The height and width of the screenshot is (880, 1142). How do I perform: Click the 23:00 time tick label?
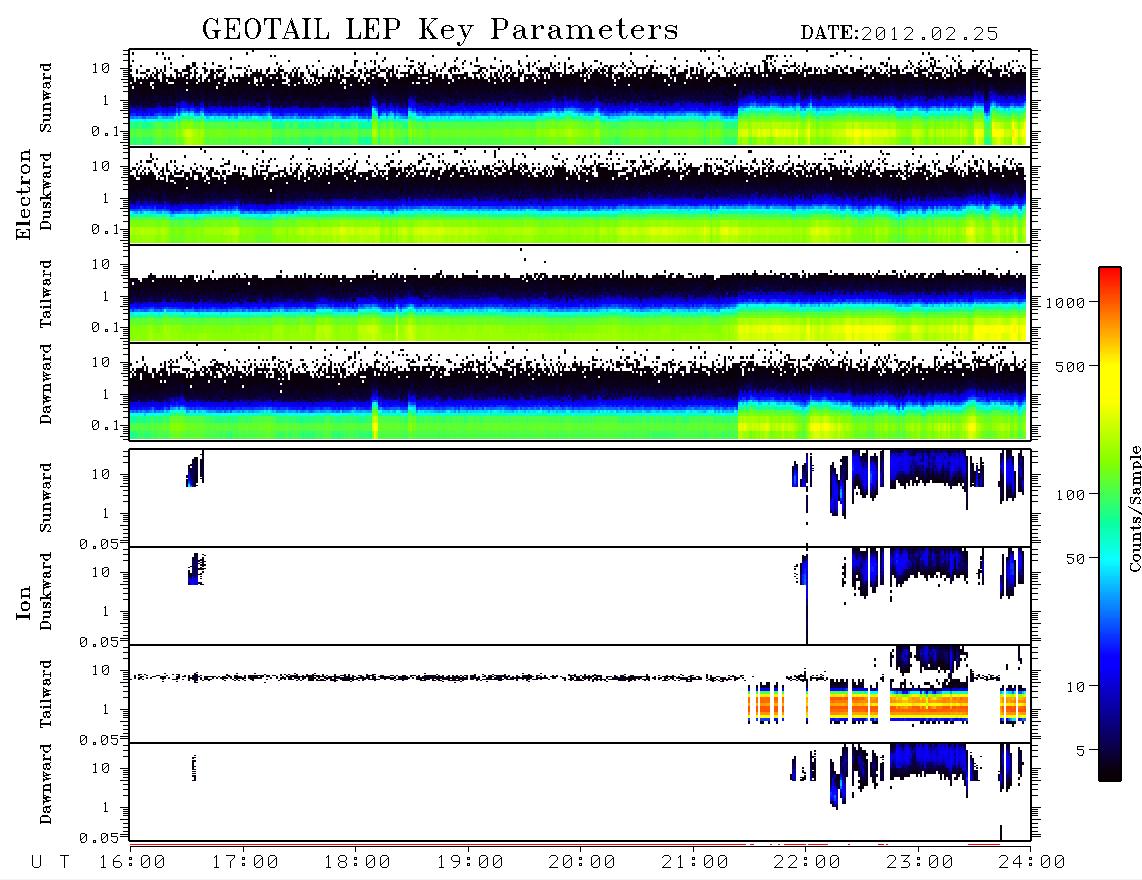919,862
